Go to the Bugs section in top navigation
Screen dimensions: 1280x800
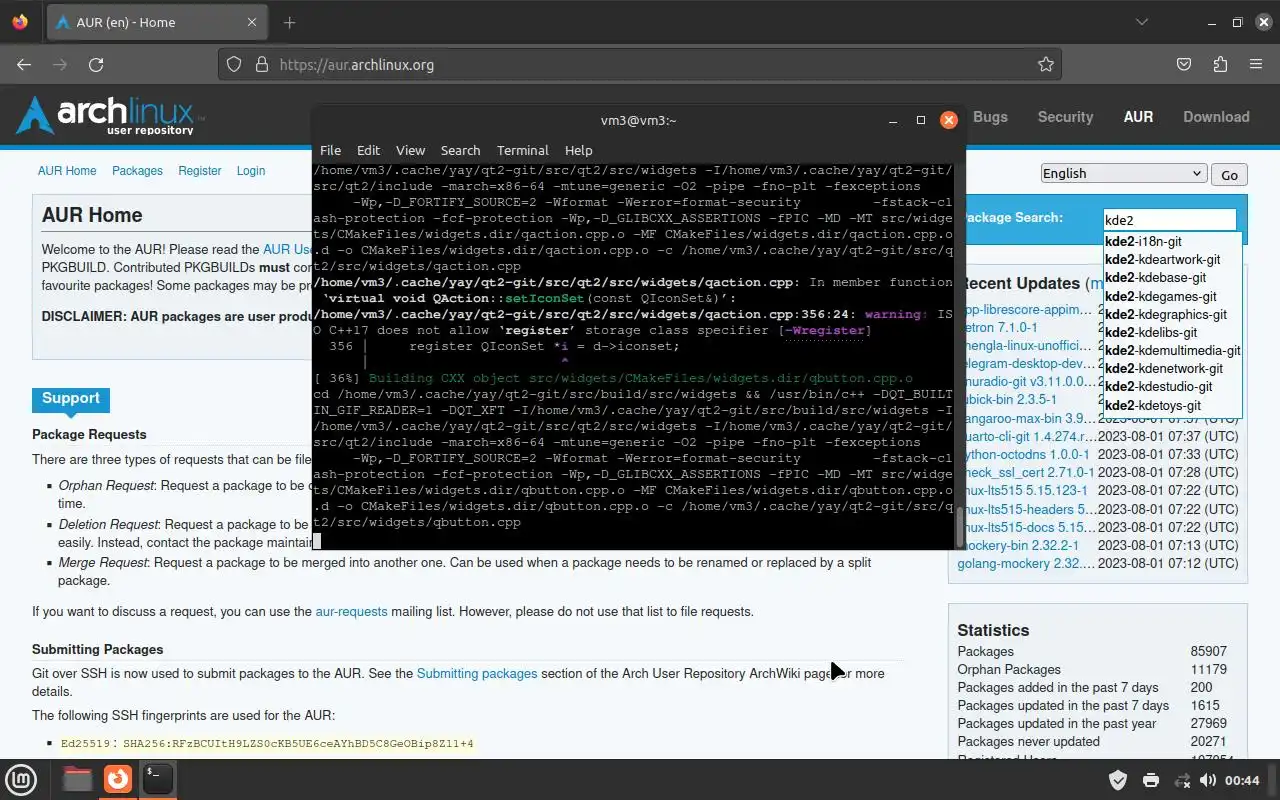click(x=990, y=117)
